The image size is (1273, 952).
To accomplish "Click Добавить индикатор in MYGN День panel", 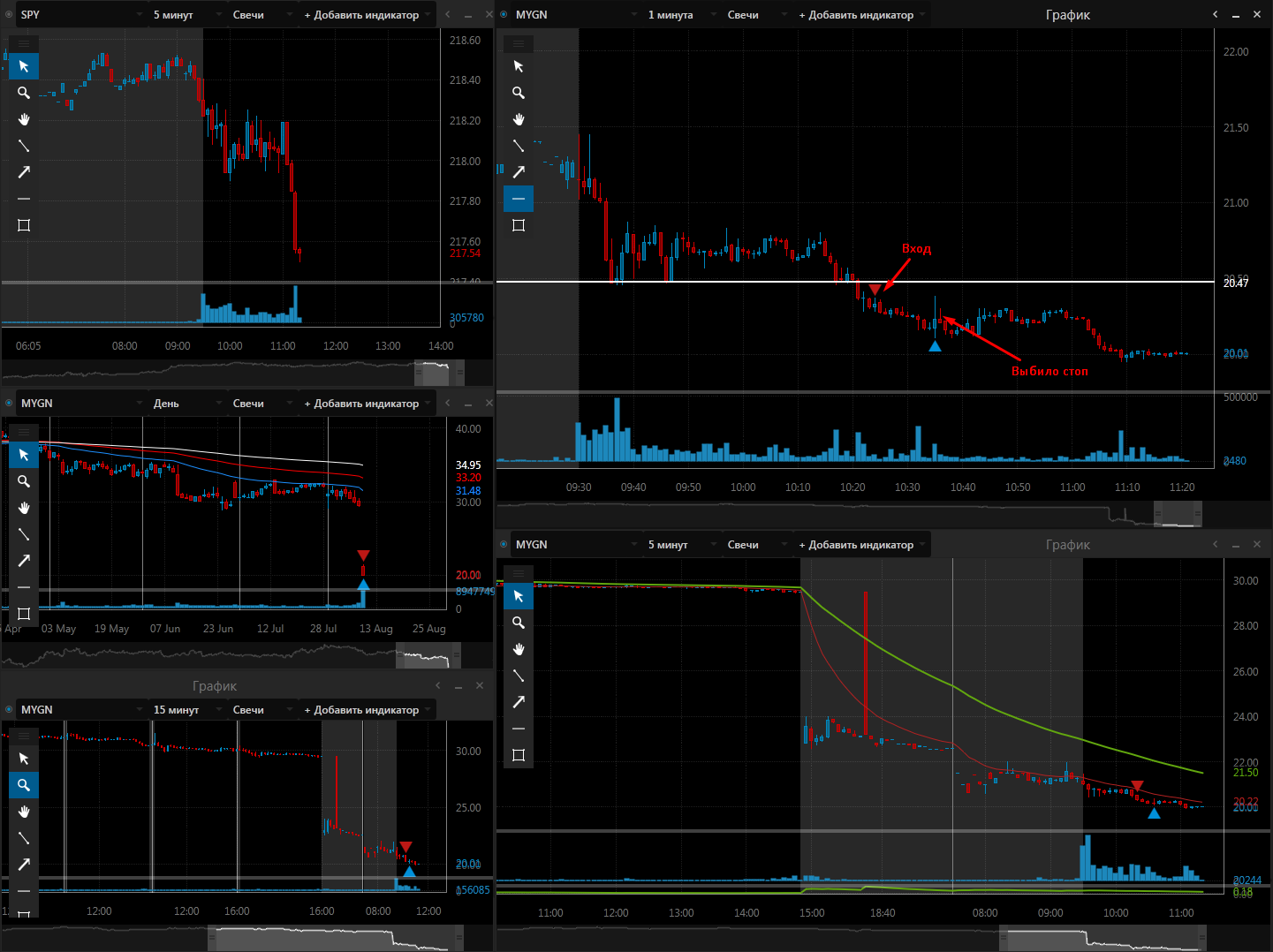I will click(368, 403).
